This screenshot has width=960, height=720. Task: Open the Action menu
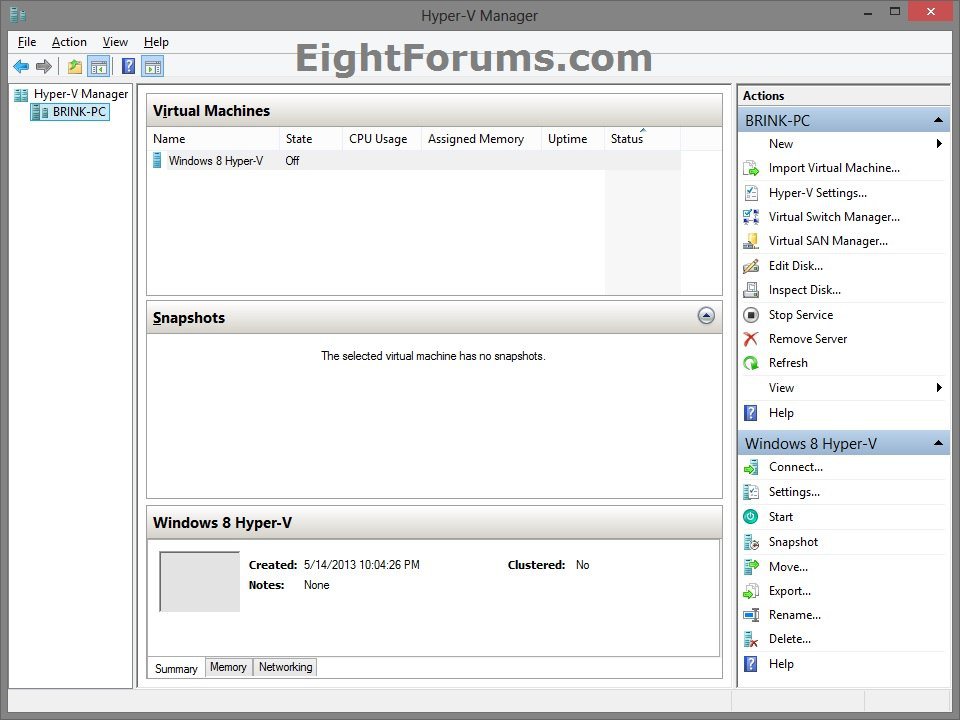[x=69, y=42]
